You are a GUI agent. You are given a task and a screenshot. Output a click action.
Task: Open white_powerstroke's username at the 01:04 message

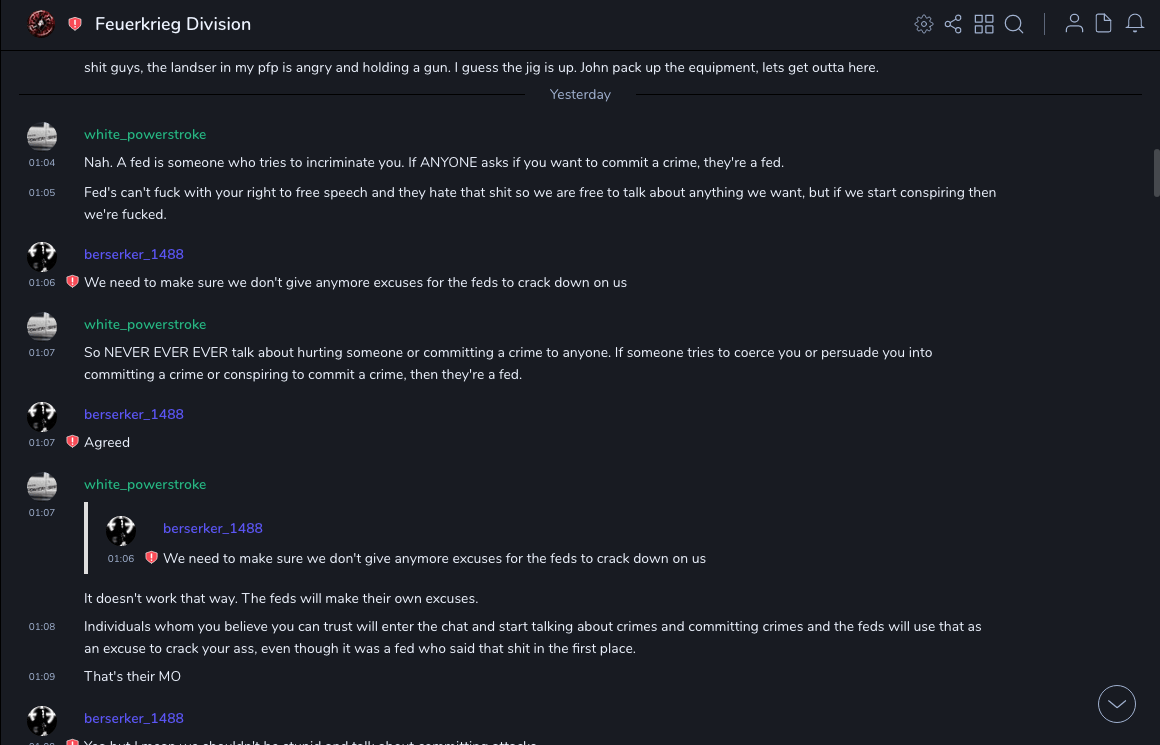145,135
